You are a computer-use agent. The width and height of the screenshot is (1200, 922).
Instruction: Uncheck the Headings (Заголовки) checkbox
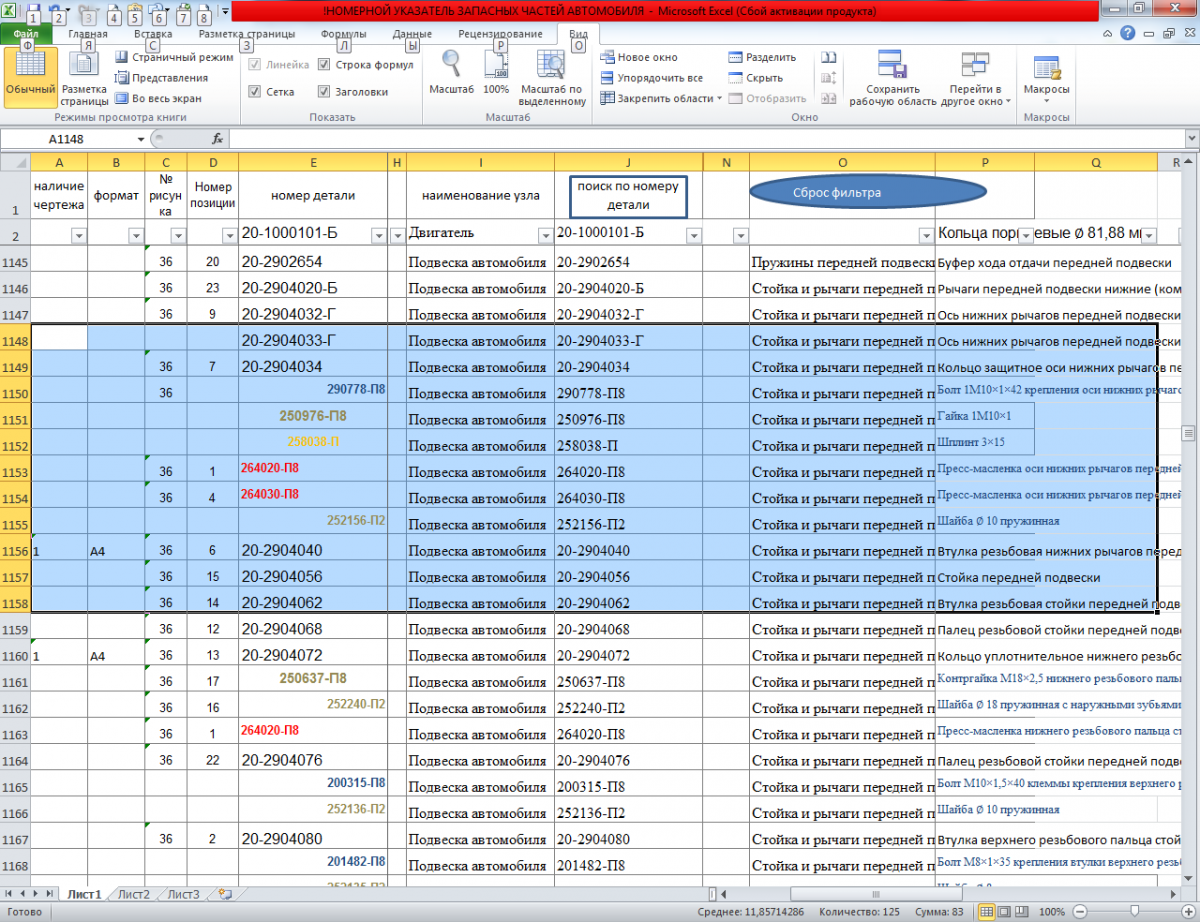point(325,92)
